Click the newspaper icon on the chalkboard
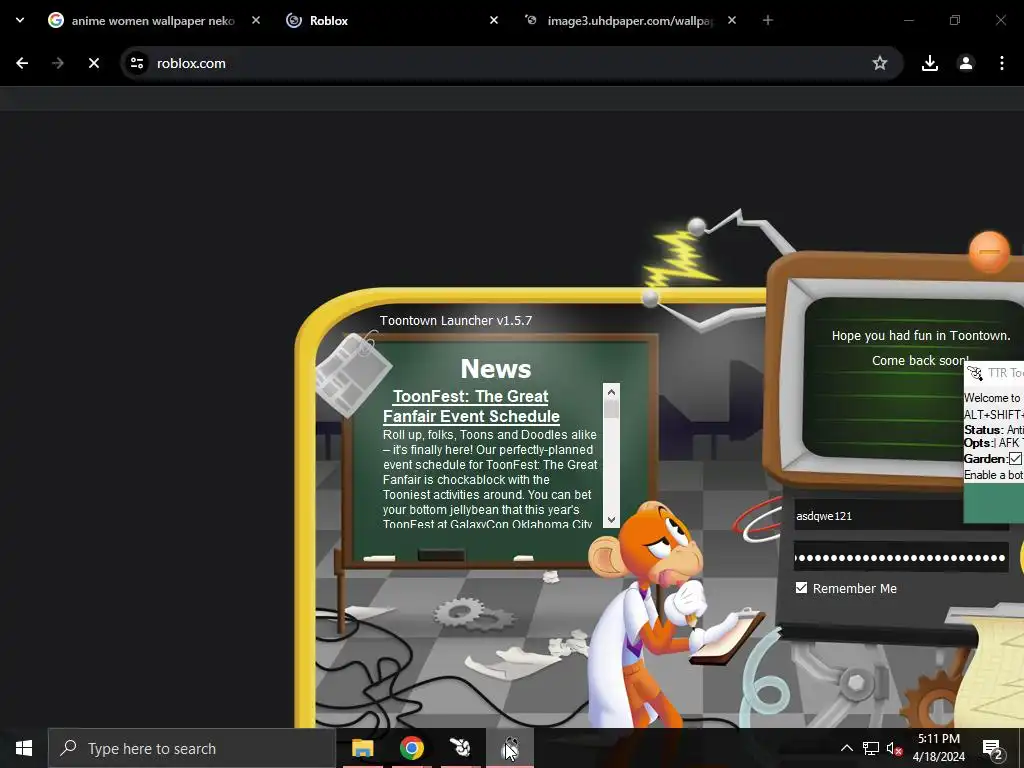This screenshot has height=768, width=1024. pyautogui.click(x=353, y=374)
